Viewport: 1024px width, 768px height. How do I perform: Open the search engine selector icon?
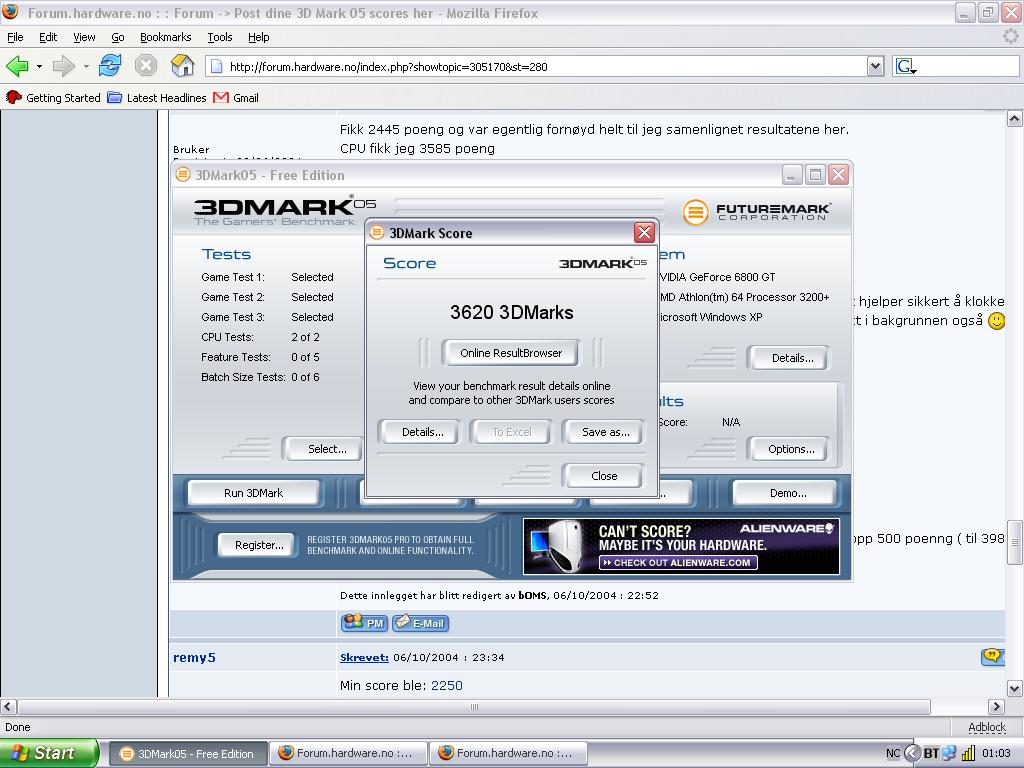[x=906, y=66]
